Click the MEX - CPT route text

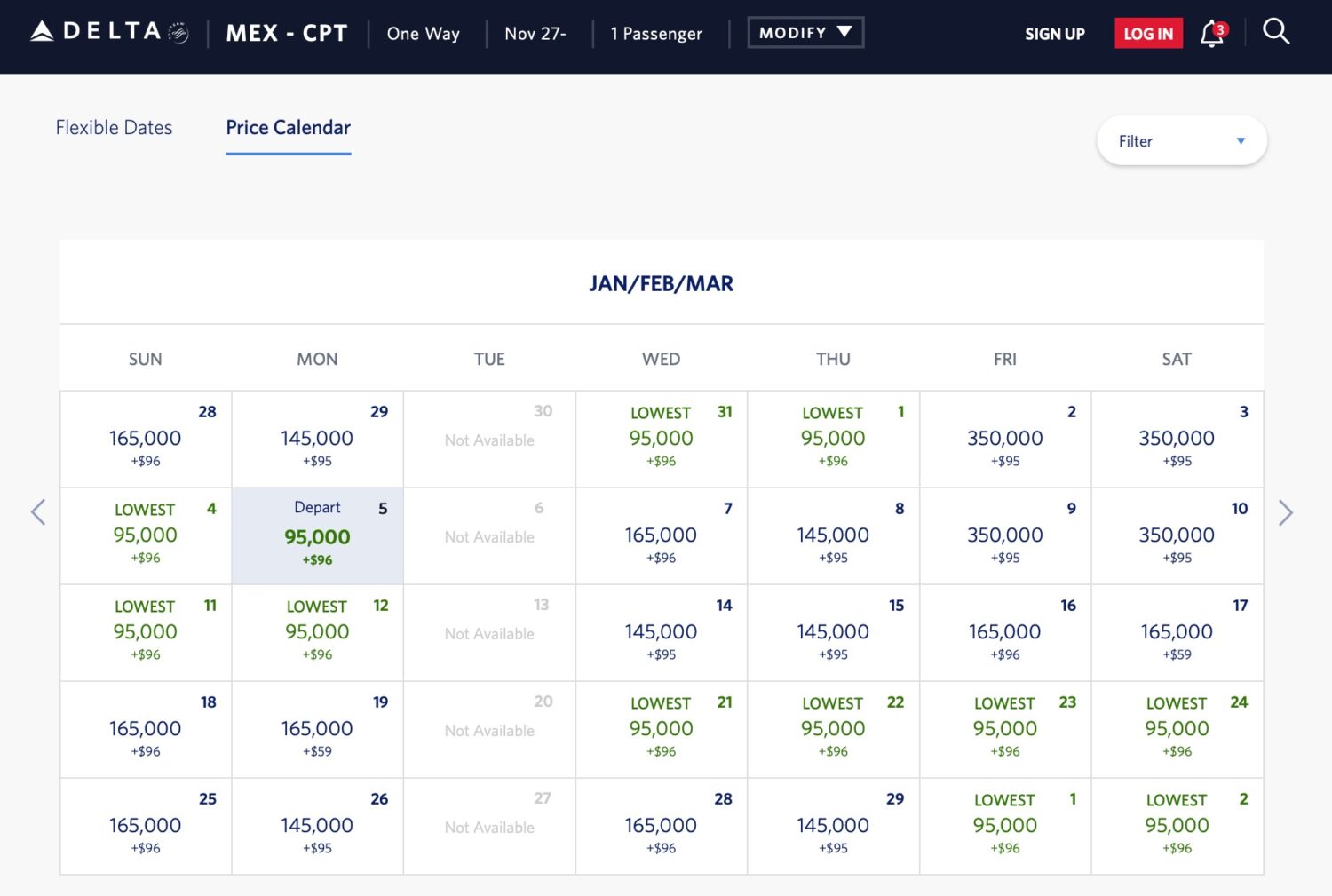pos(286,34)
